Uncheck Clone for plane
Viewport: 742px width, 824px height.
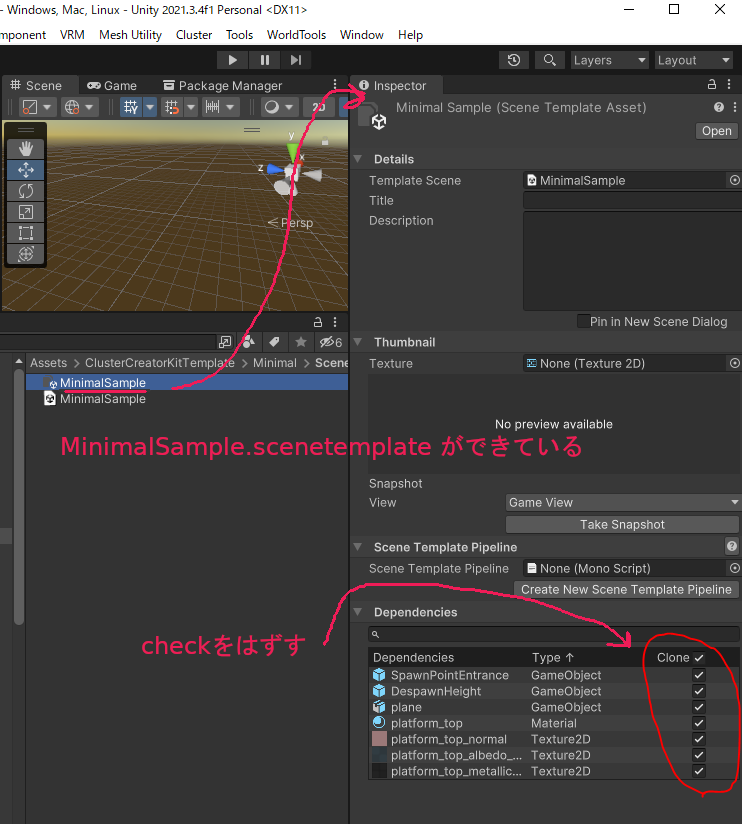pyautogui.click(x=699, y=707)
